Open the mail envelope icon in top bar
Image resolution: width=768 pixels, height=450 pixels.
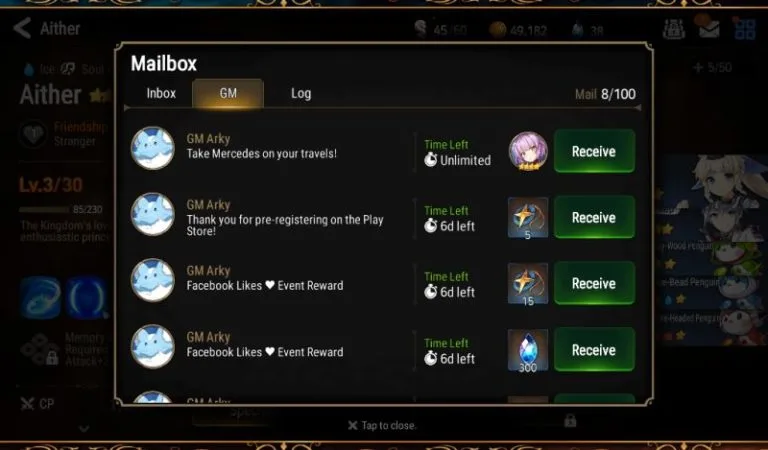709,29
